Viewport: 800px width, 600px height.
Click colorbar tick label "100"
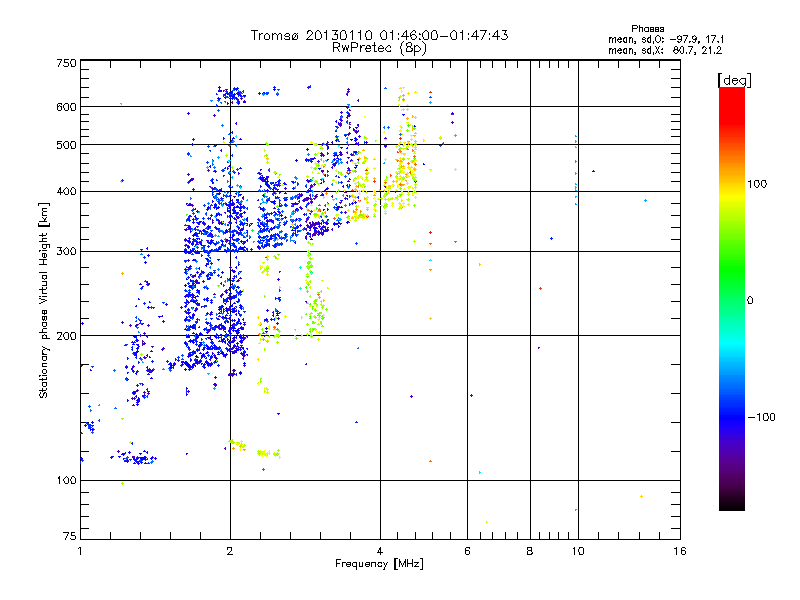pos(757,184)
